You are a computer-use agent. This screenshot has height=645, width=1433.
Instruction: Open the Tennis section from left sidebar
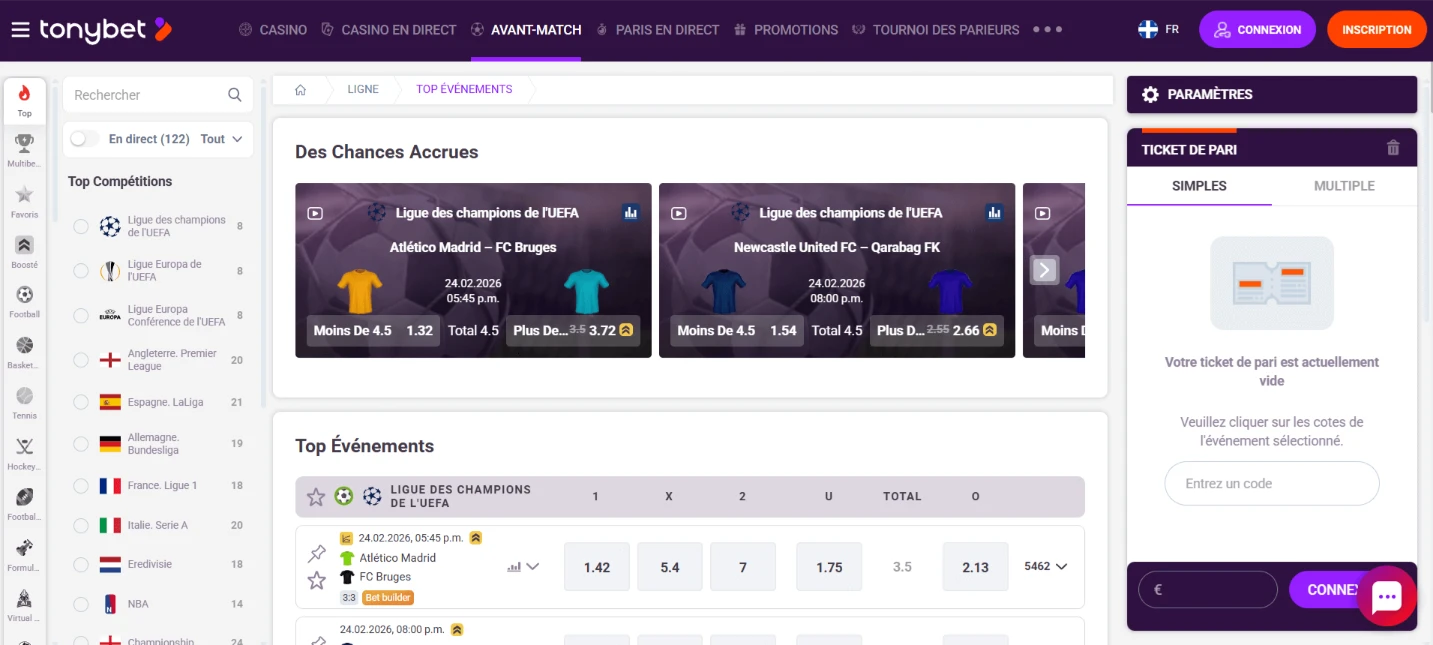pos(24,400)
